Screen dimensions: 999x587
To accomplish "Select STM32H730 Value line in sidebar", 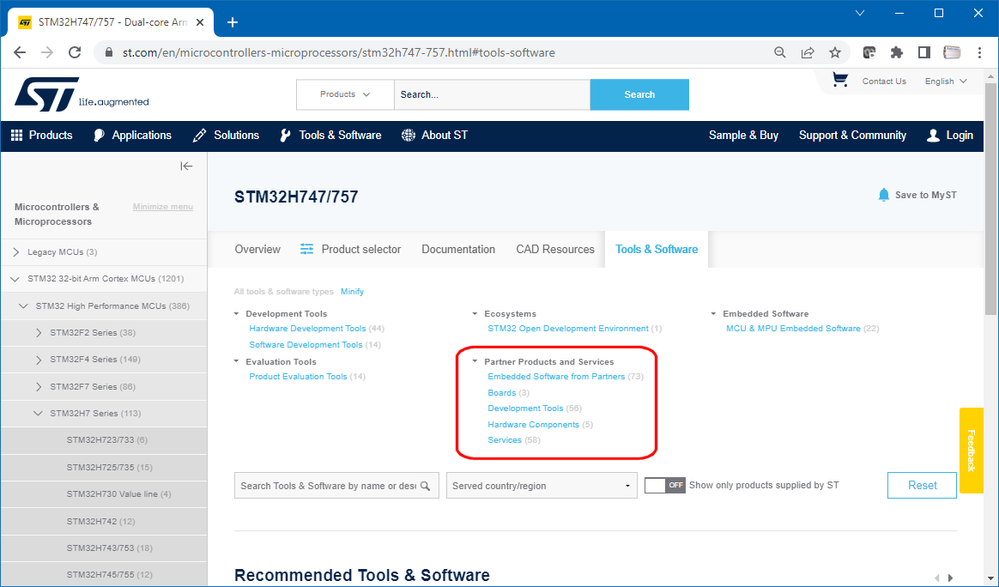I will 119,495.
